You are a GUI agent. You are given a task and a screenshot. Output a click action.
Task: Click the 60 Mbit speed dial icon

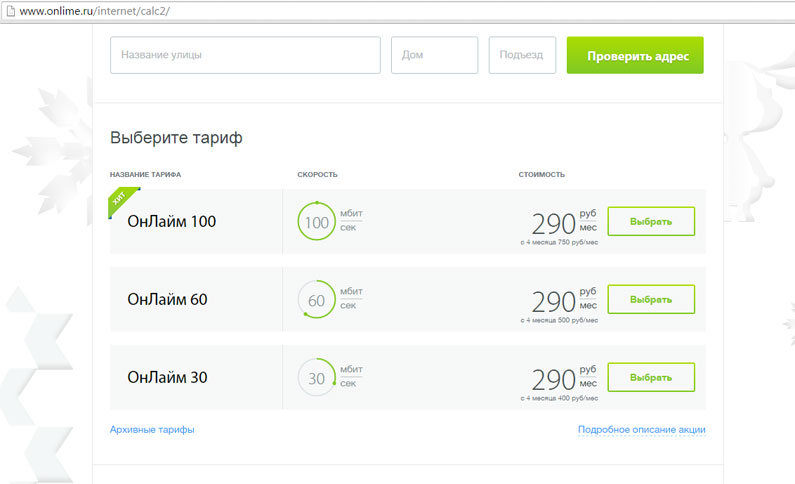[x=316, y=300]
